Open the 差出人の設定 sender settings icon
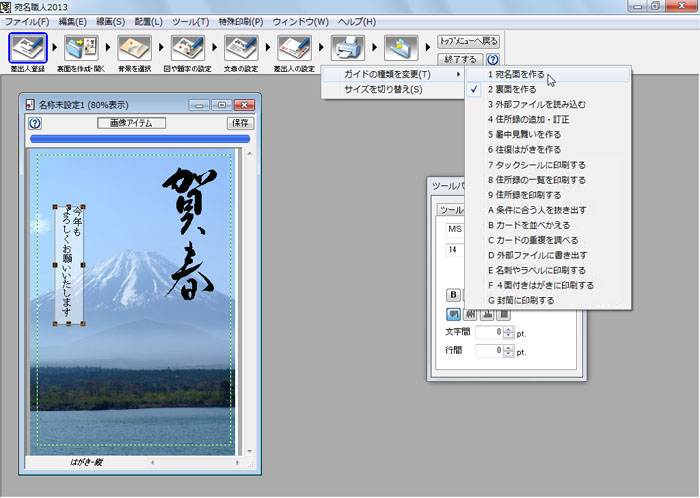Viewport: 700px width, 498px height. [x=293, y=47]
